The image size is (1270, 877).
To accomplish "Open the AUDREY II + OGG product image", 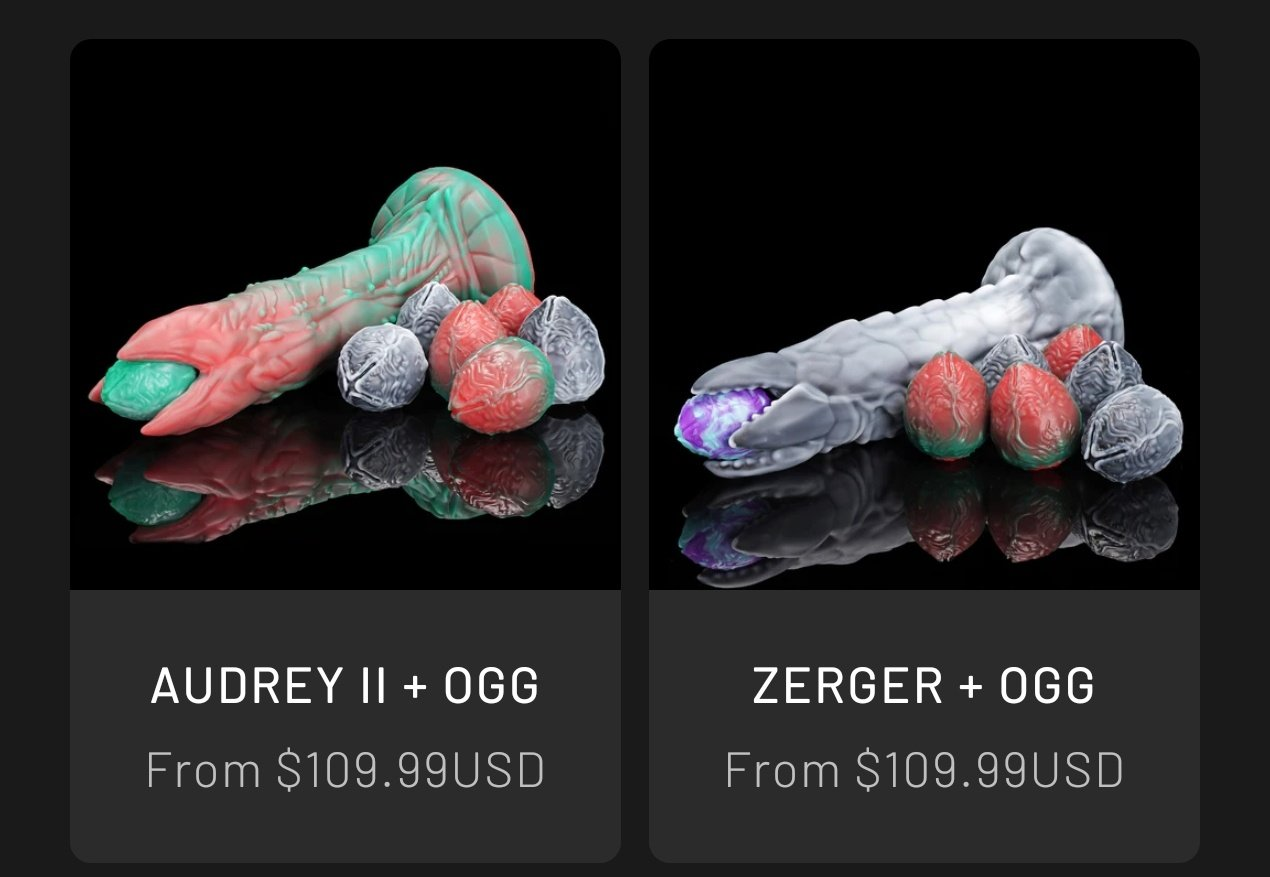I will (x=345, y=314).
